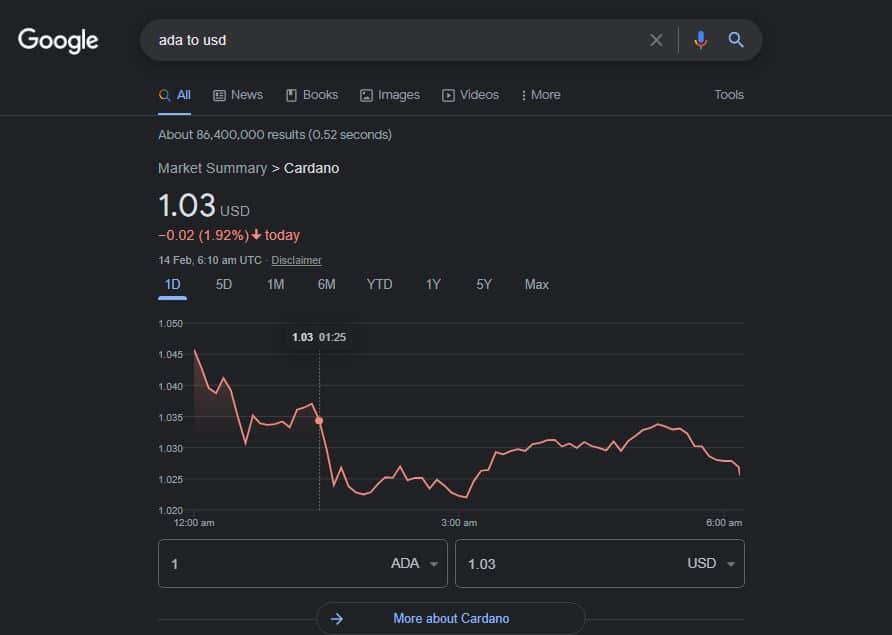Select the Max chart range

coord(536,284)
